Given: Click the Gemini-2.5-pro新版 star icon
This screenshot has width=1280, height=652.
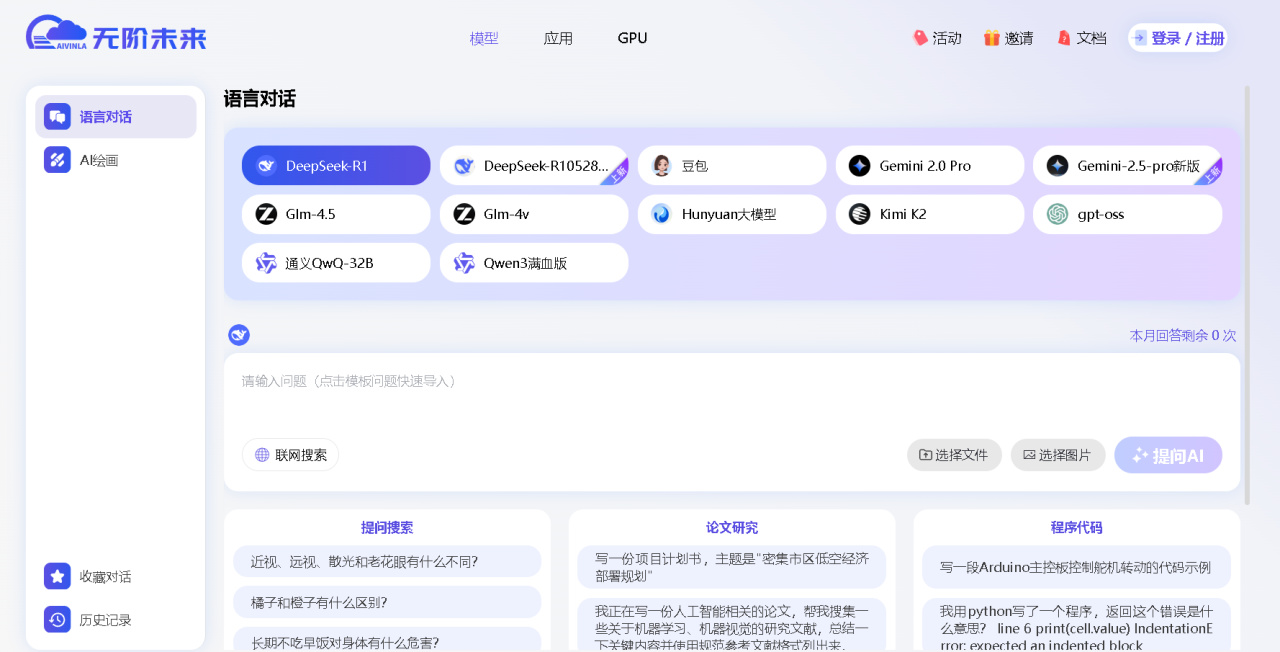Looking at the screenshot, I should [1057, 166].
